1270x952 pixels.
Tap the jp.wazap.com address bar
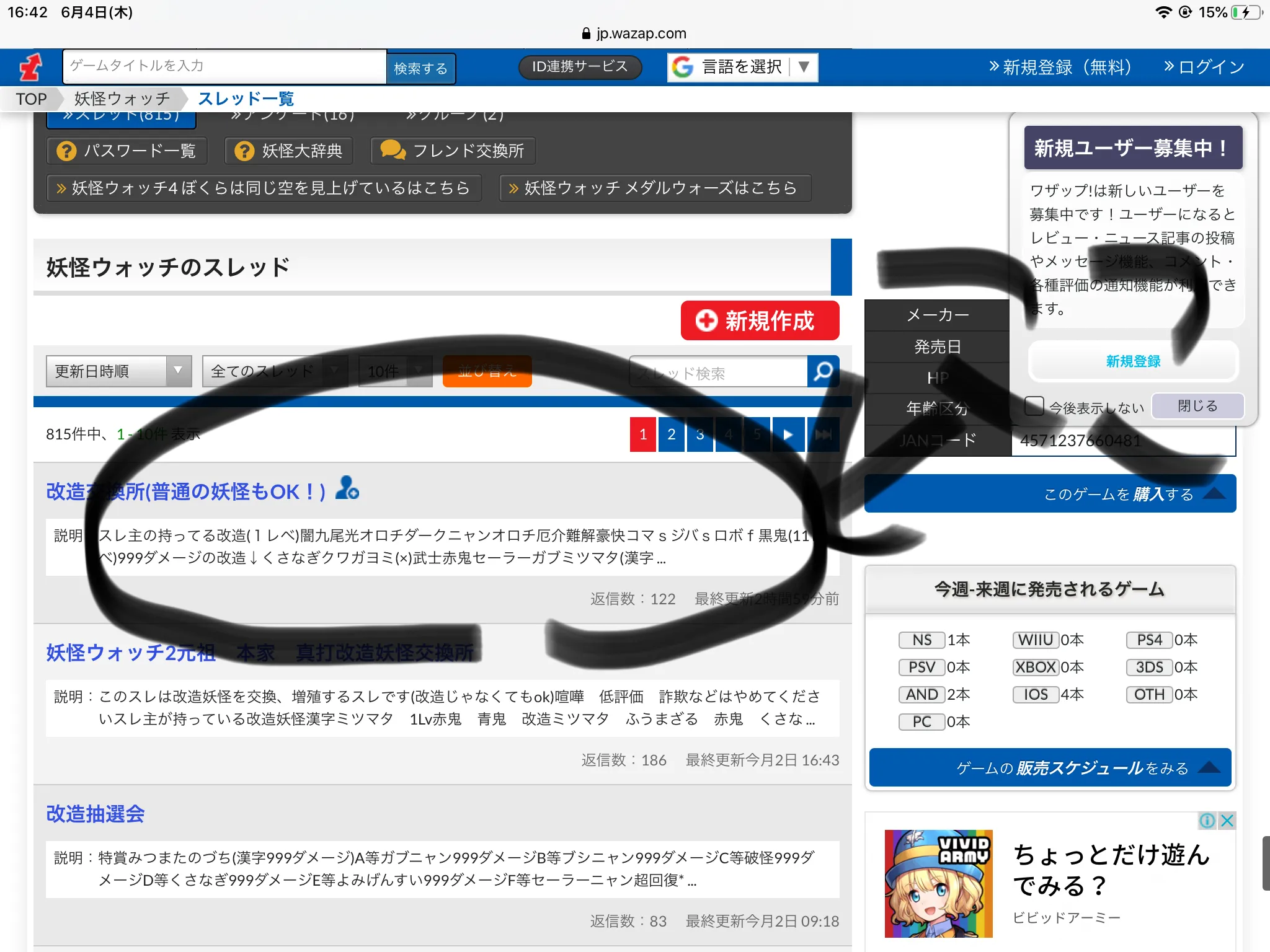(x=635, y=33)
